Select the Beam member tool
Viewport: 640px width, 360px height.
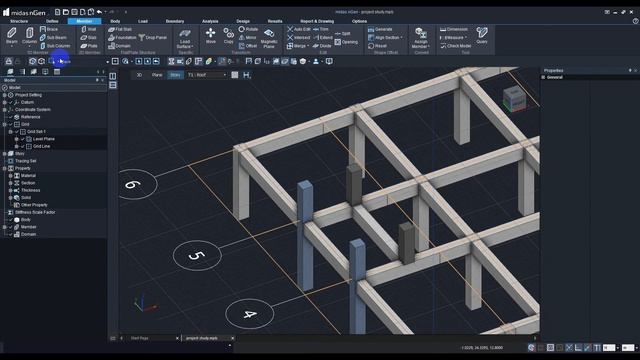click(12, 36)
